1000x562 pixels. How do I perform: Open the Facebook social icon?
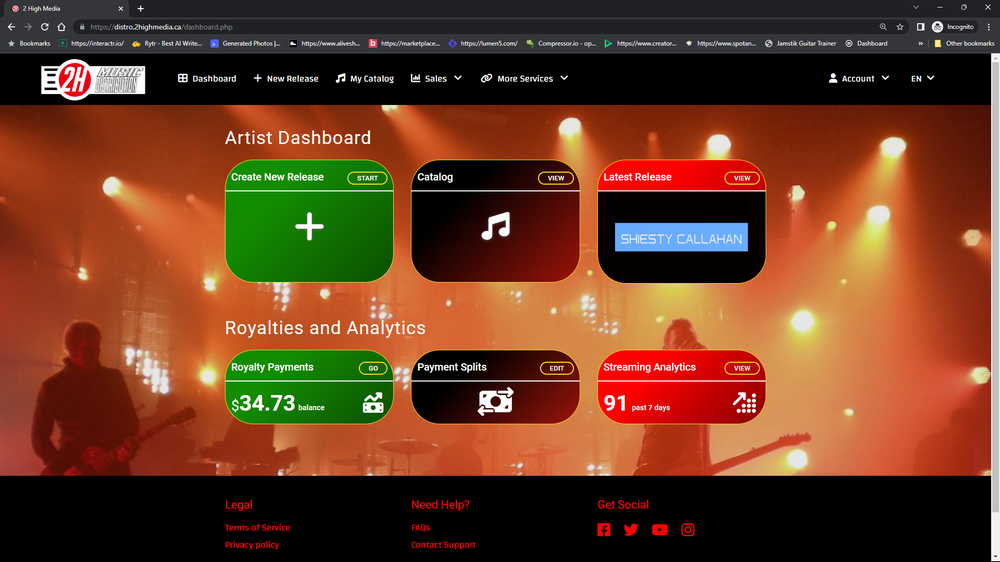(603, 529)
